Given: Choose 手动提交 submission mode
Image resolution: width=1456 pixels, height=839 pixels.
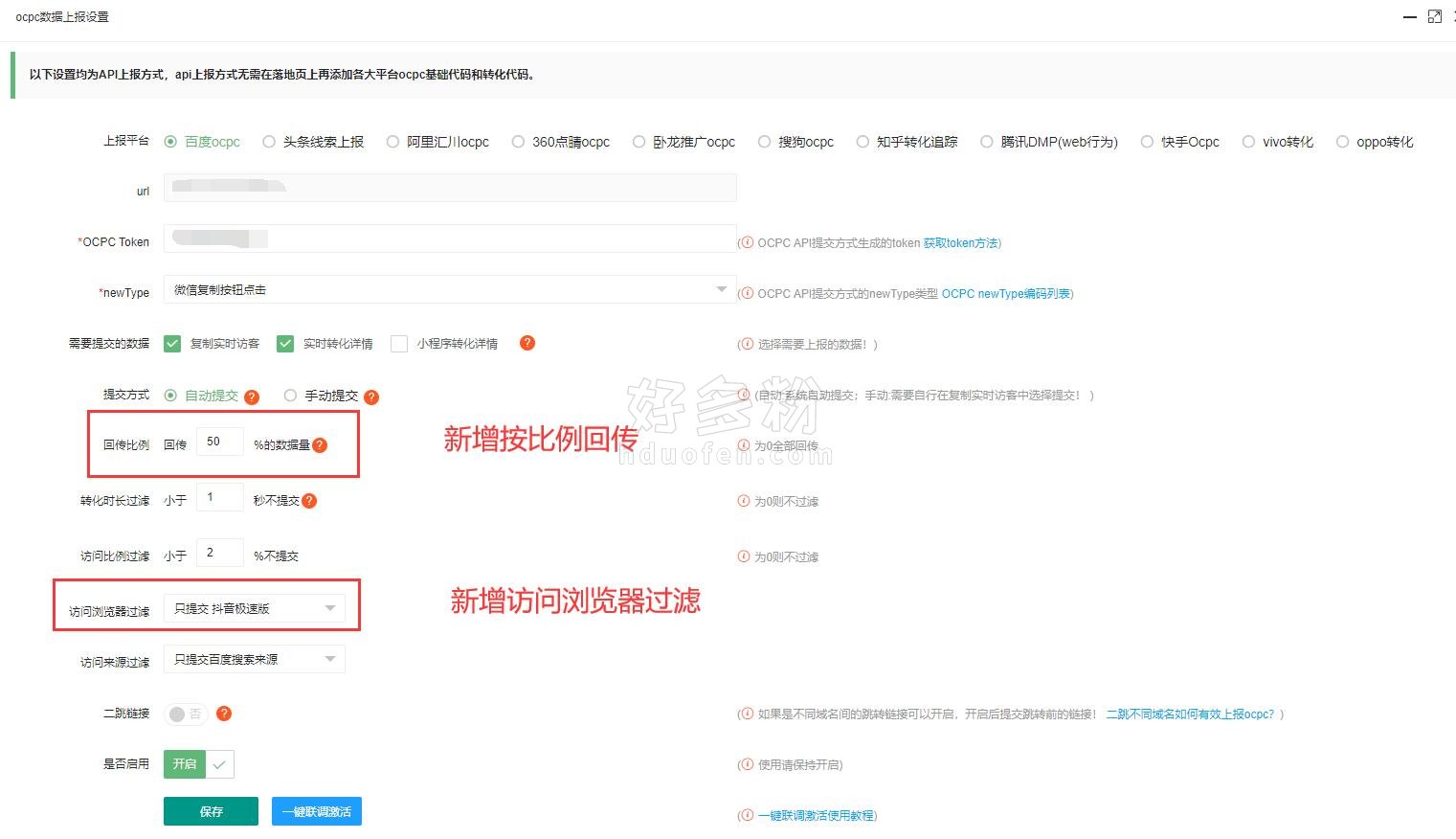Looking at the screenshot, I should tap(290, 396).
